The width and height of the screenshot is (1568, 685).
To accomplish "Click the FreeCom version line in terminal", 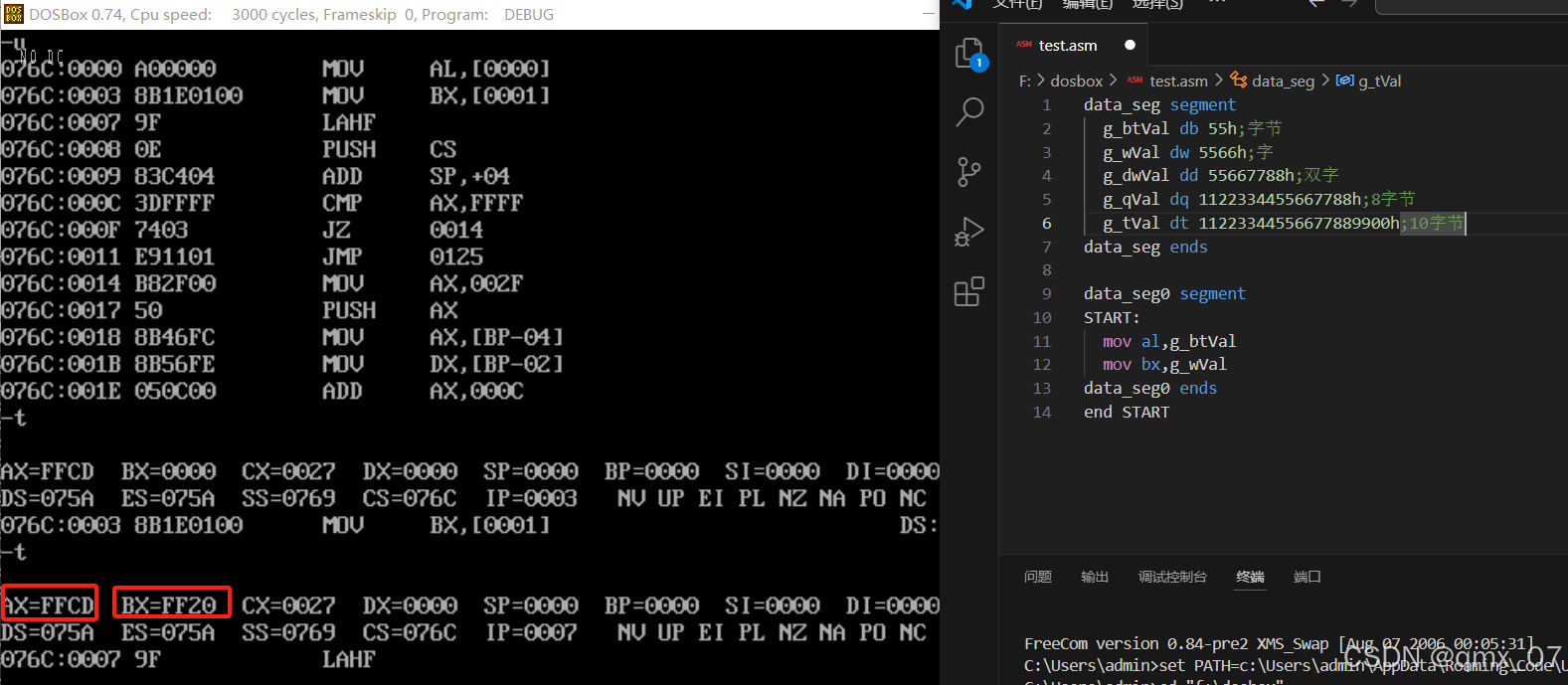I will click(1279, 643).
